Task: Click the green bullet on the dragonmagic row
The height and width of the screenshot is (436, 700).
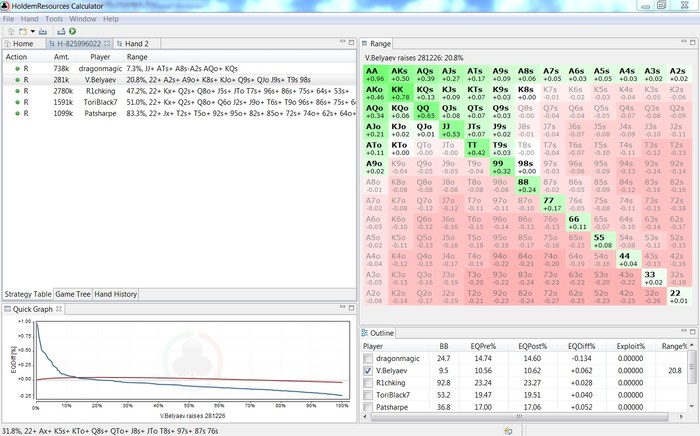Action: click(x=17, y=69)
